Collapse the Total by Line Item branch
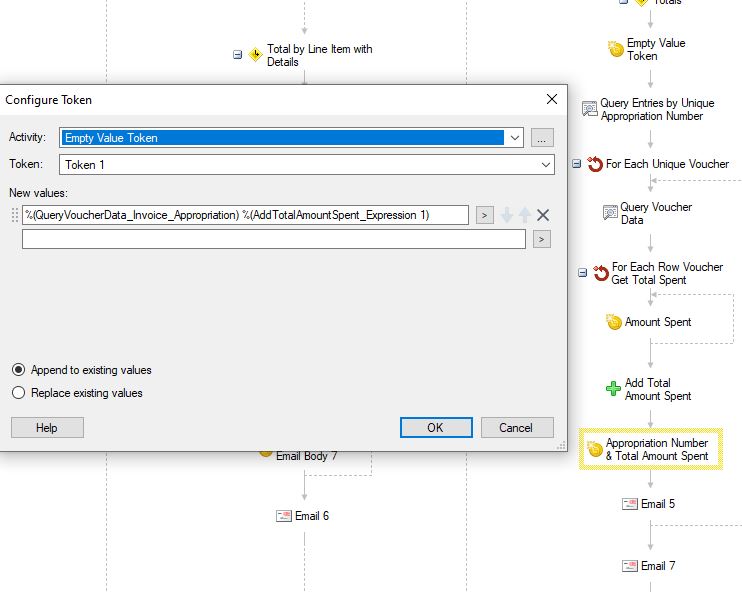Screen dimensions: 742x592 pos(238,55)
